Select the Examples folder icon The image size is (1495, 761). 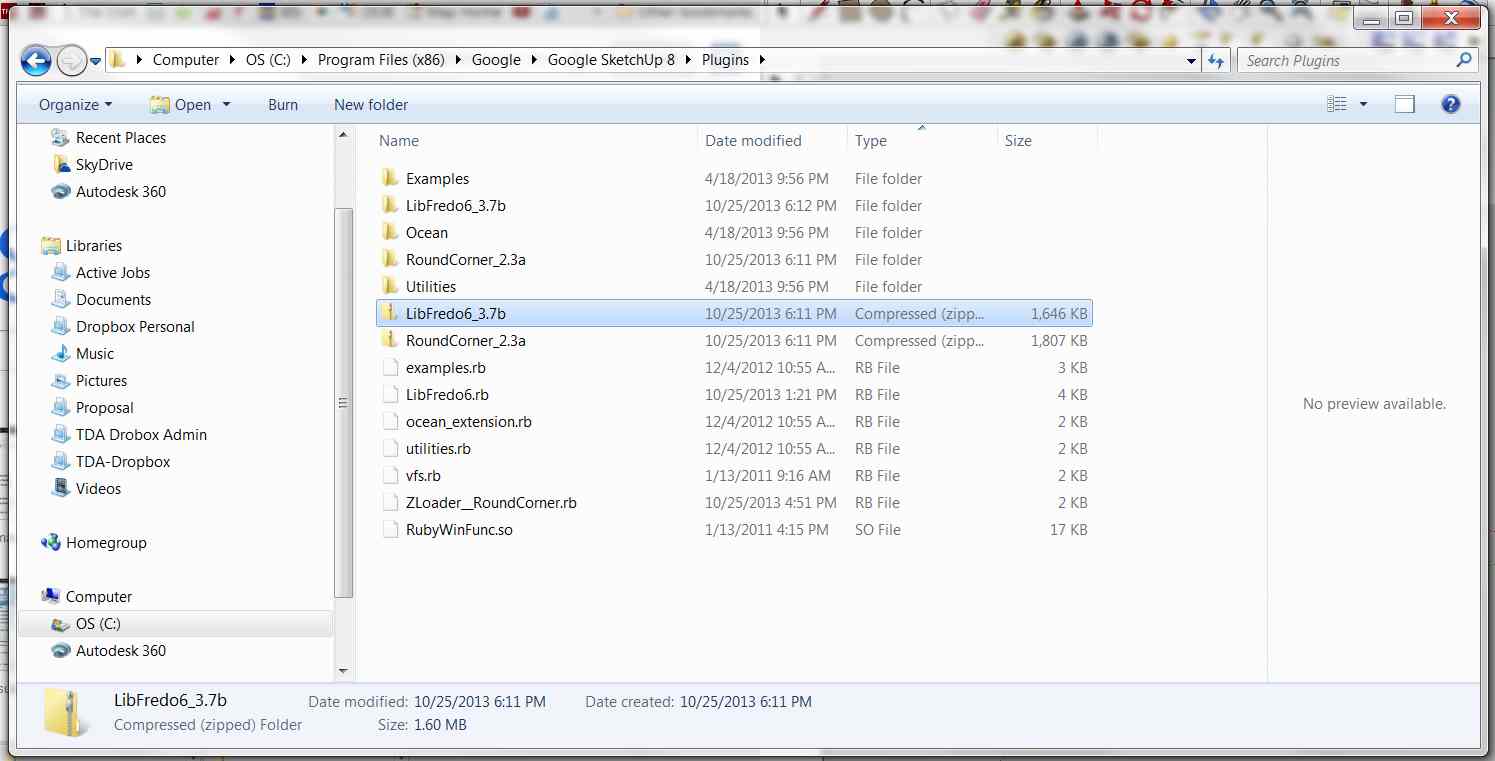(x=390, y=179)
